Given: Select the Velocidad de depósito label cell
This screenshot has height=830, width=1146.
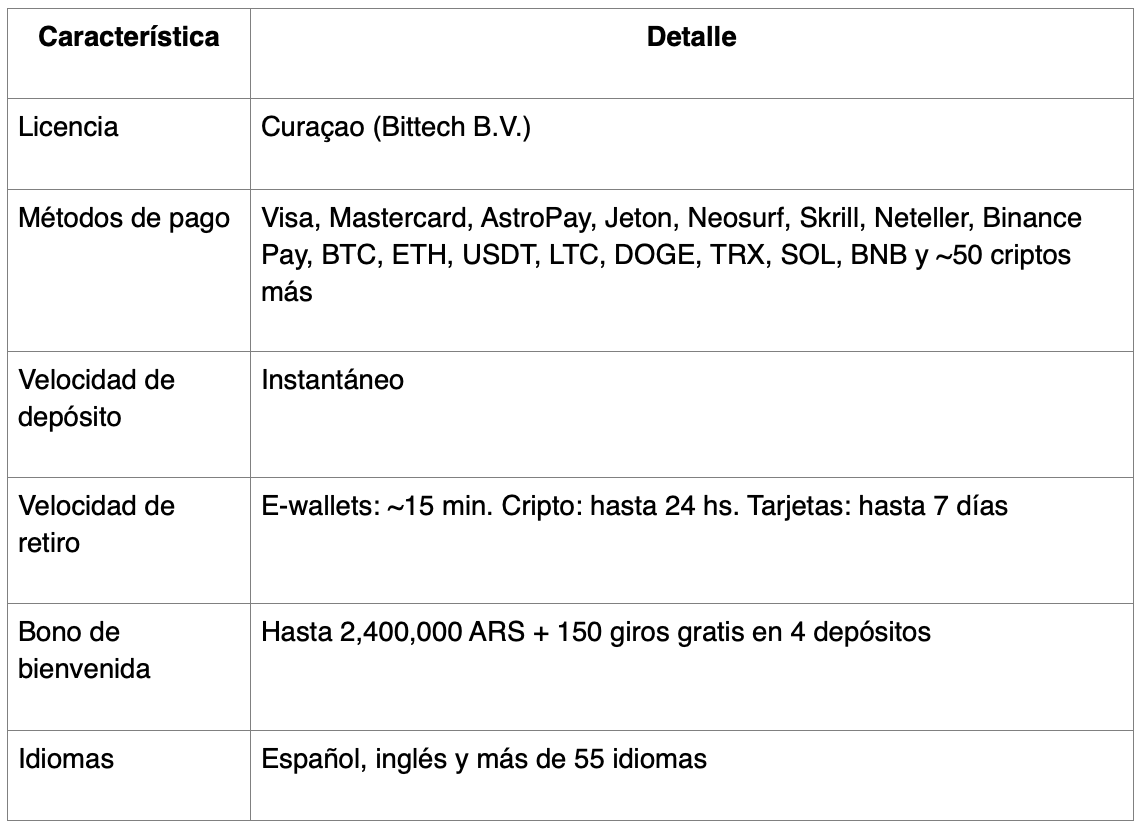Looking at the screenshot, I should point(97,398).
